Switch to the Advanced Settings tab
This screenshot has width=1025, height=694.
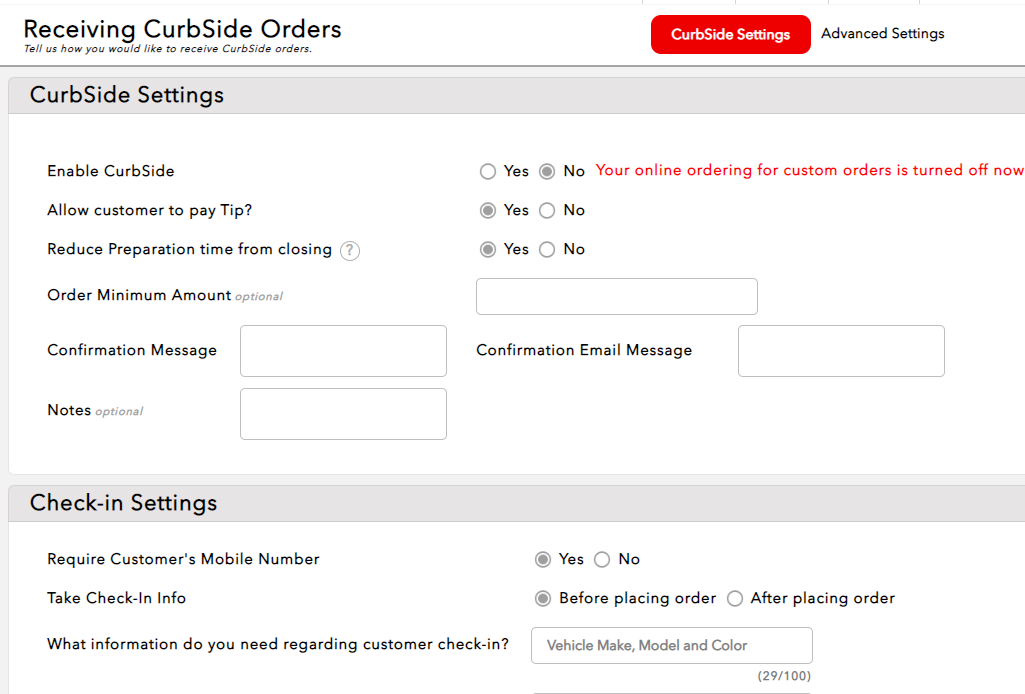coord(882,34)
